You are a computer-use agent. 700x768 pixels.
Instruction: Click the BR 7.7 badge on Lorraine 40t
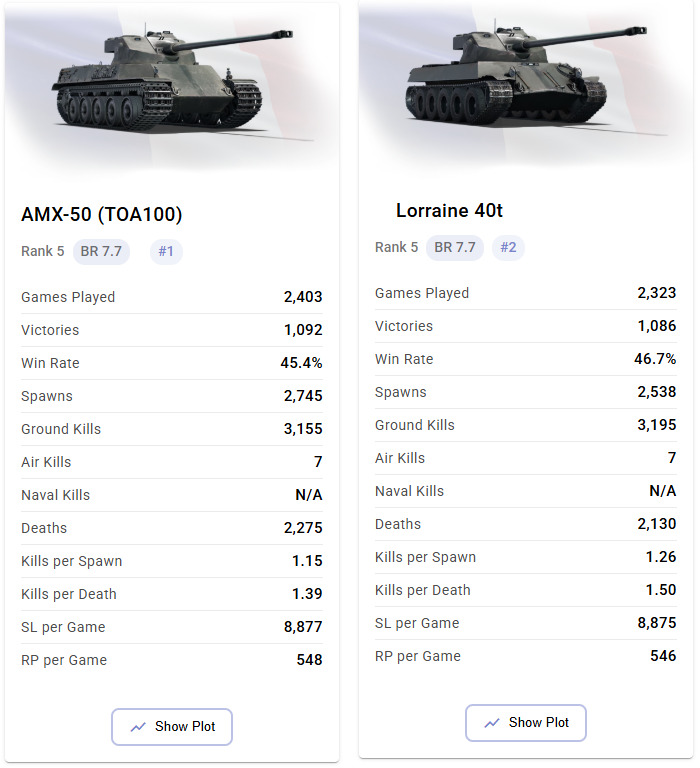(x=455, y=247)
